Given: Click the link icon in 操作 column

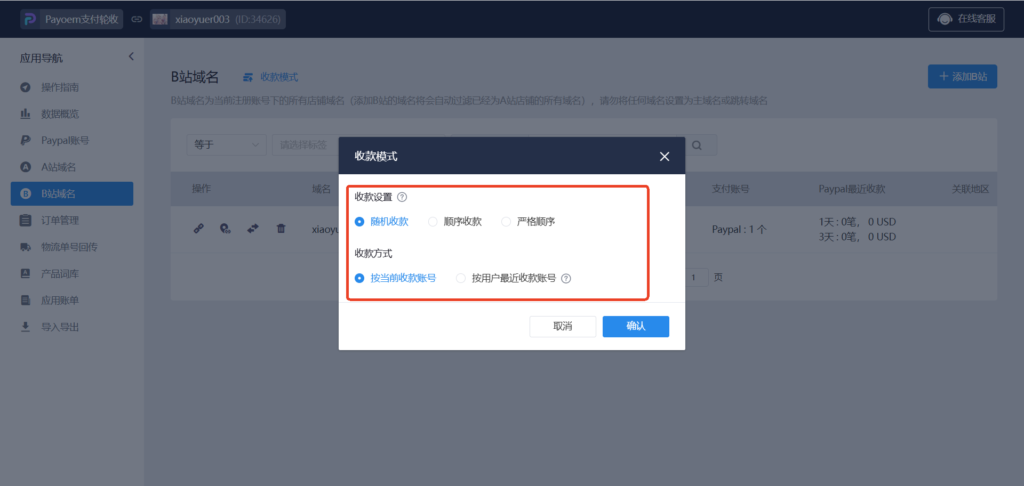Looking at the screenshot, I should coord(198,228).
